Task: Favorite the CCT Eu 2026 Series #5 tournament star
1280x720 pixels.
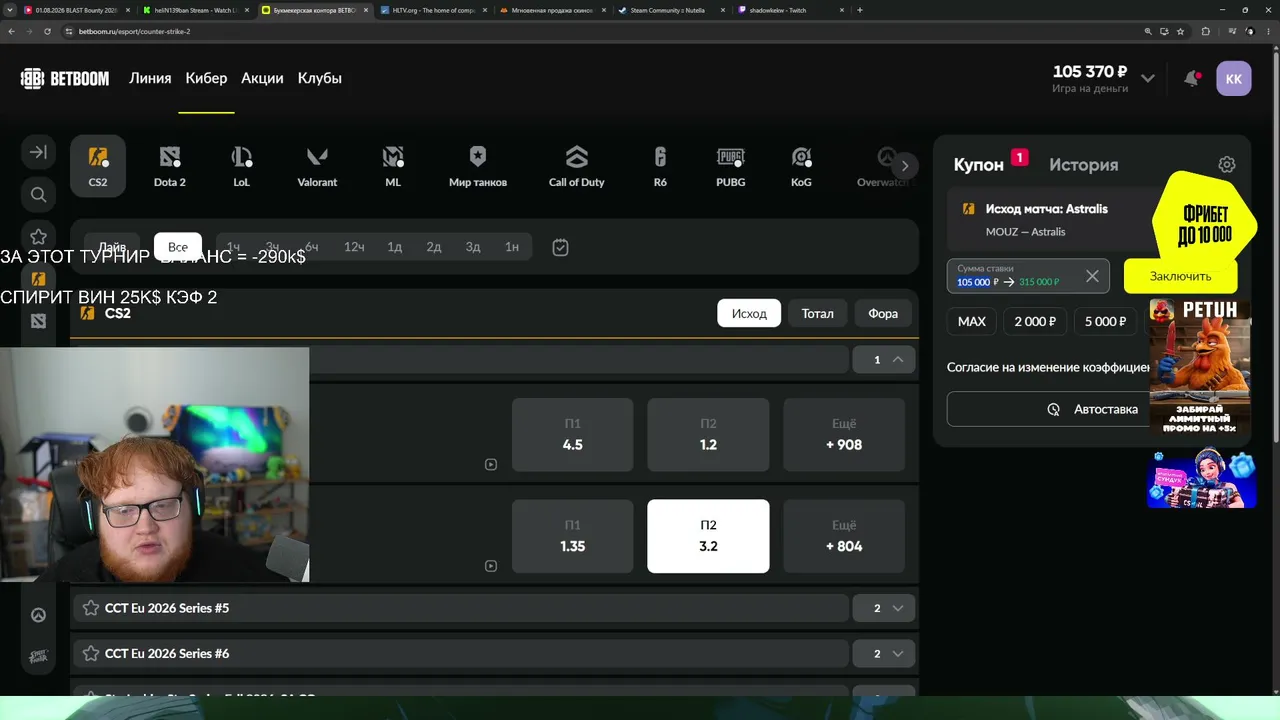Action: 91,608
